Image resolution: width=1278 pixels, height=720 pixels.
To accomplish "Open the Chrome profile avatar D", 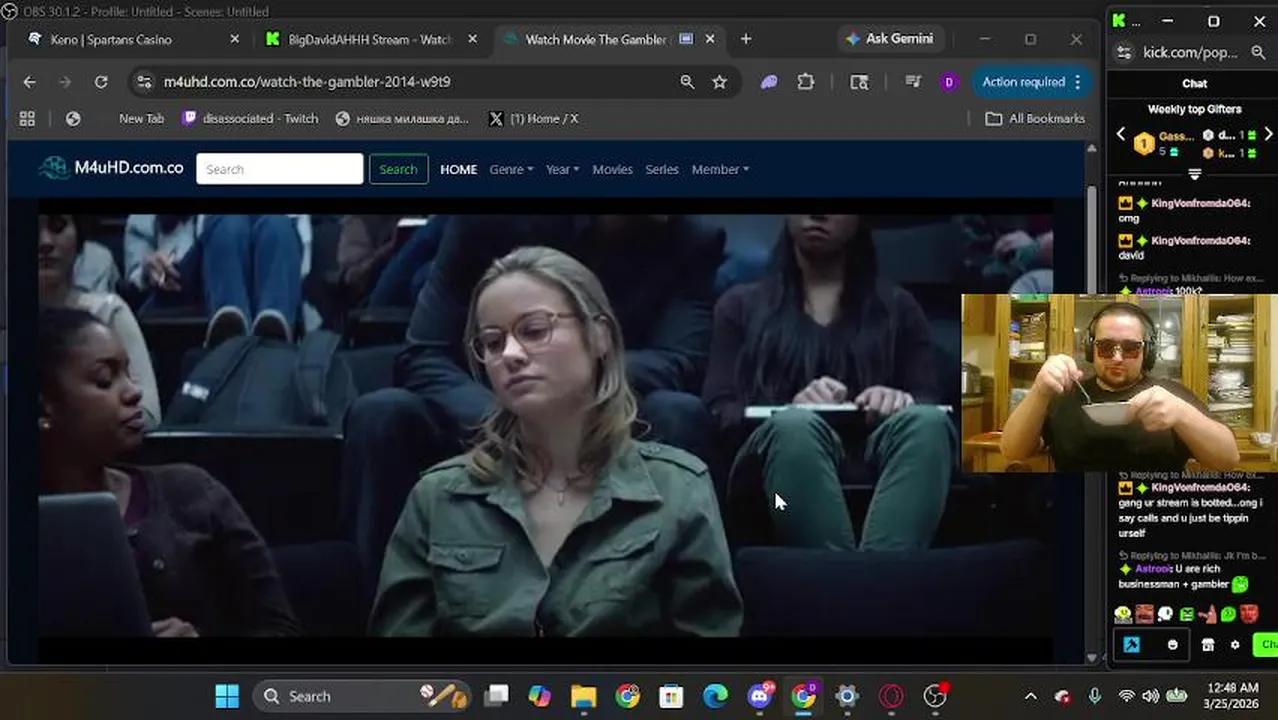I will (949, 82).
